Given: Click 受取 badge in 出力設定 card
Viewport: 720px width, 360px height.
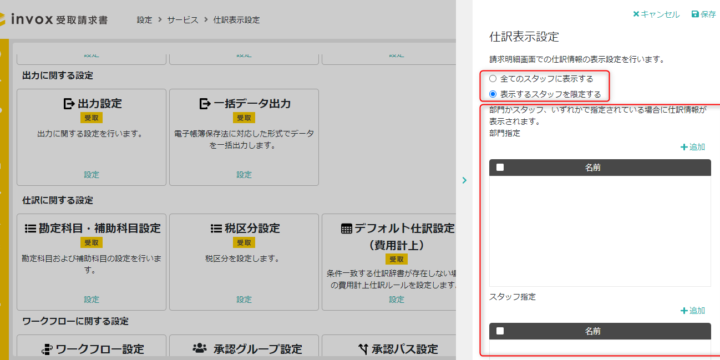Looking at the screenshot, I should 91,118.
